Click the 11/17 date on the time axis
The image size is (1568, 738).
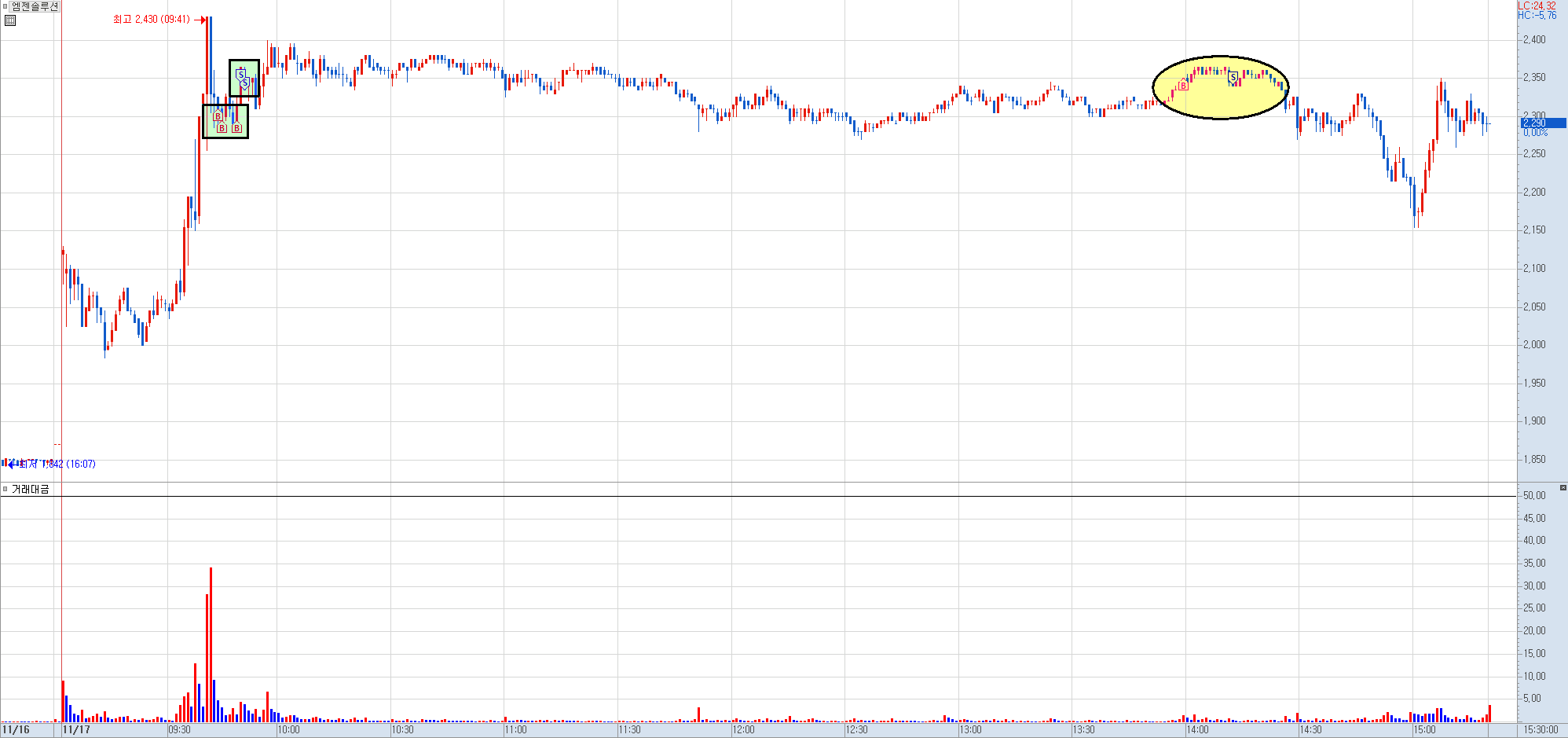click(76, 730)
